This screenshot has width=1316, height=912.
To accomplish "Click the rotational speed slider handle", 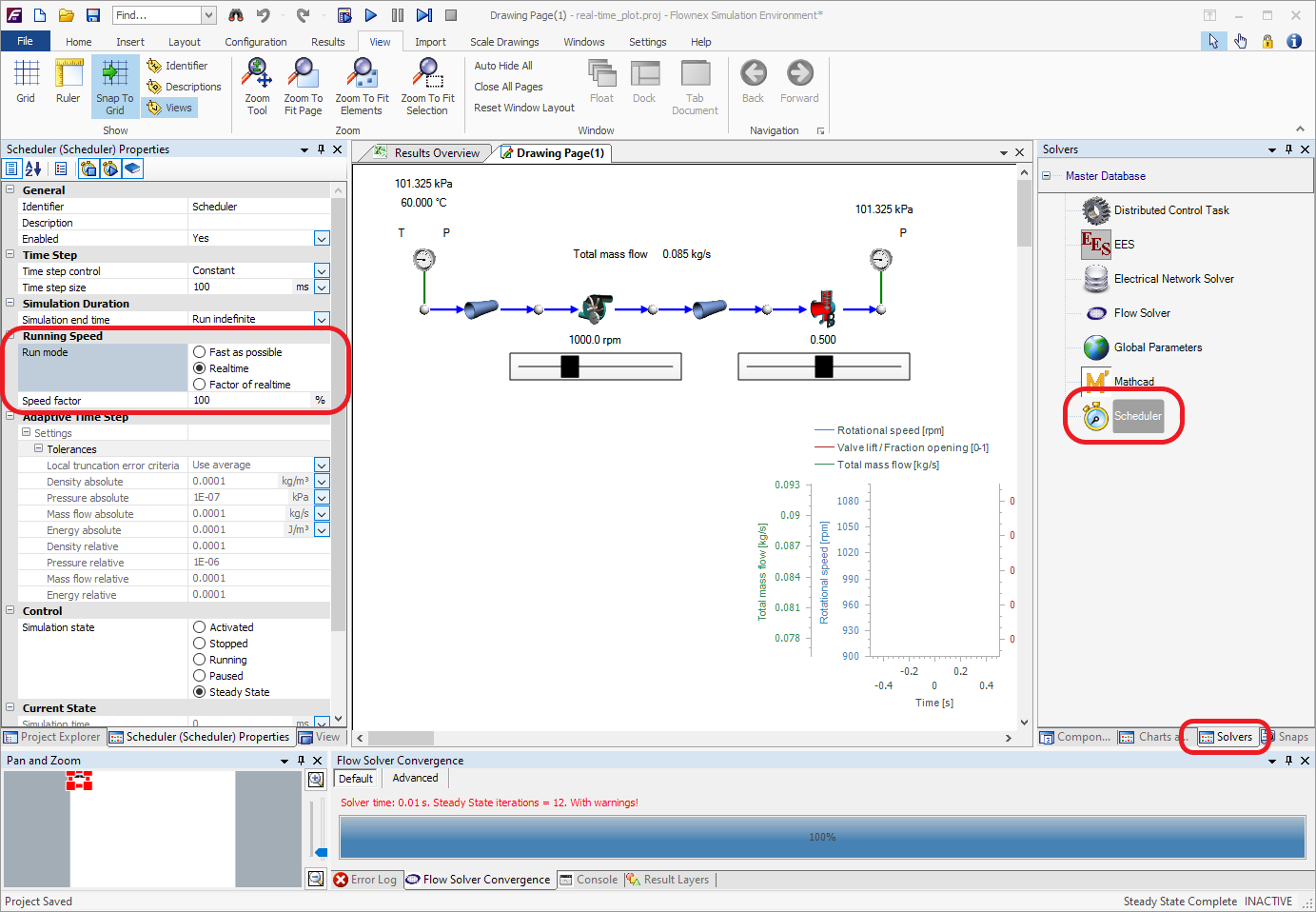I will pos(570,367).
